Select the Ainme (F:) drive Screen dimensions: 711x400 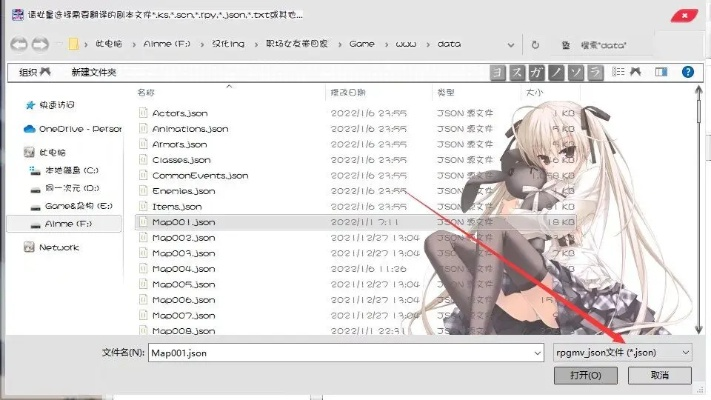(68, 224)
